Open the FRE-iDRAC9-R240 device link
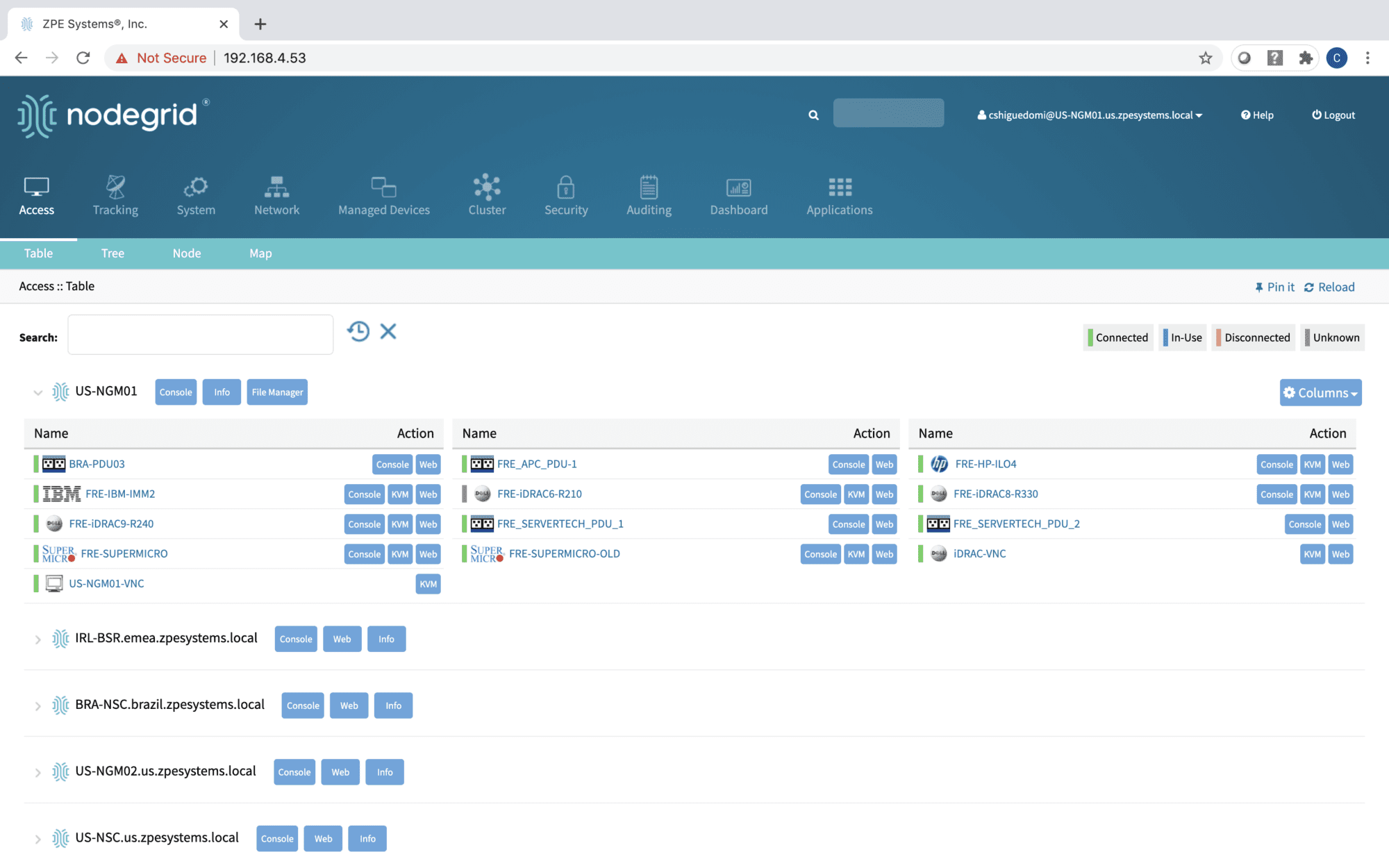This screenshot has width=1389, height=868. [x=111, y=524]
